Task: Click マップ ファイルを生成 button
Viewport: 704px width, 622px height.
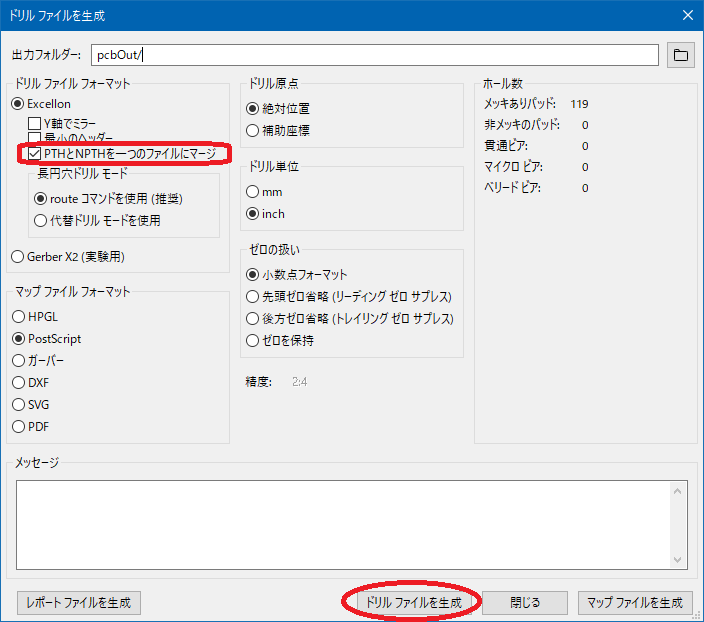Action: point(635,603)
